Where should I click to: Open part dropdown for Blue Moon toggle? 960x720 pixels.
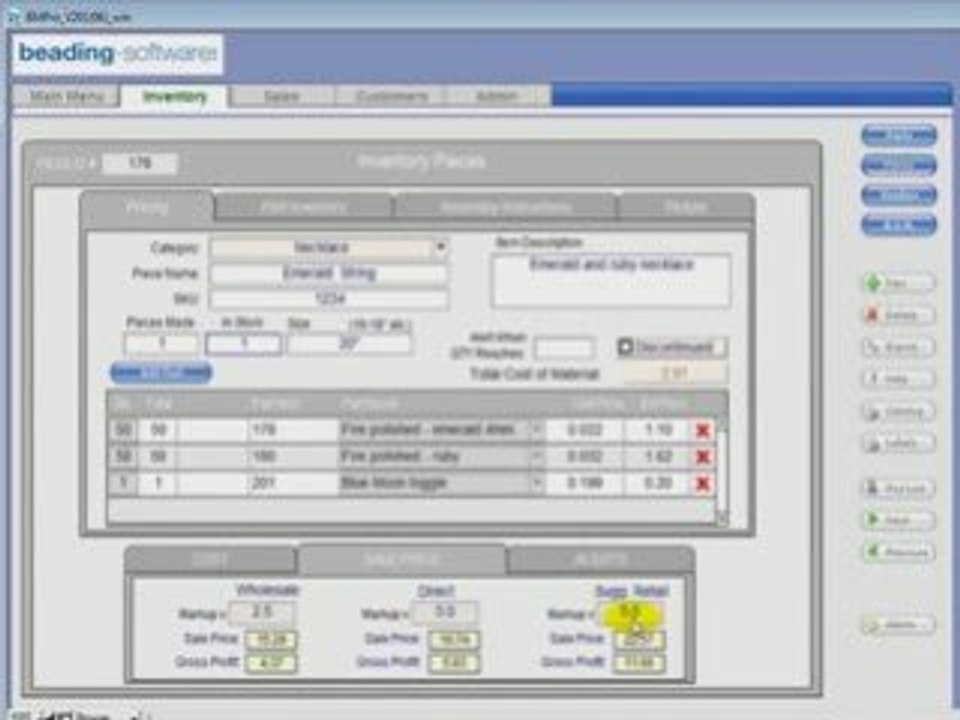point(536,483)
